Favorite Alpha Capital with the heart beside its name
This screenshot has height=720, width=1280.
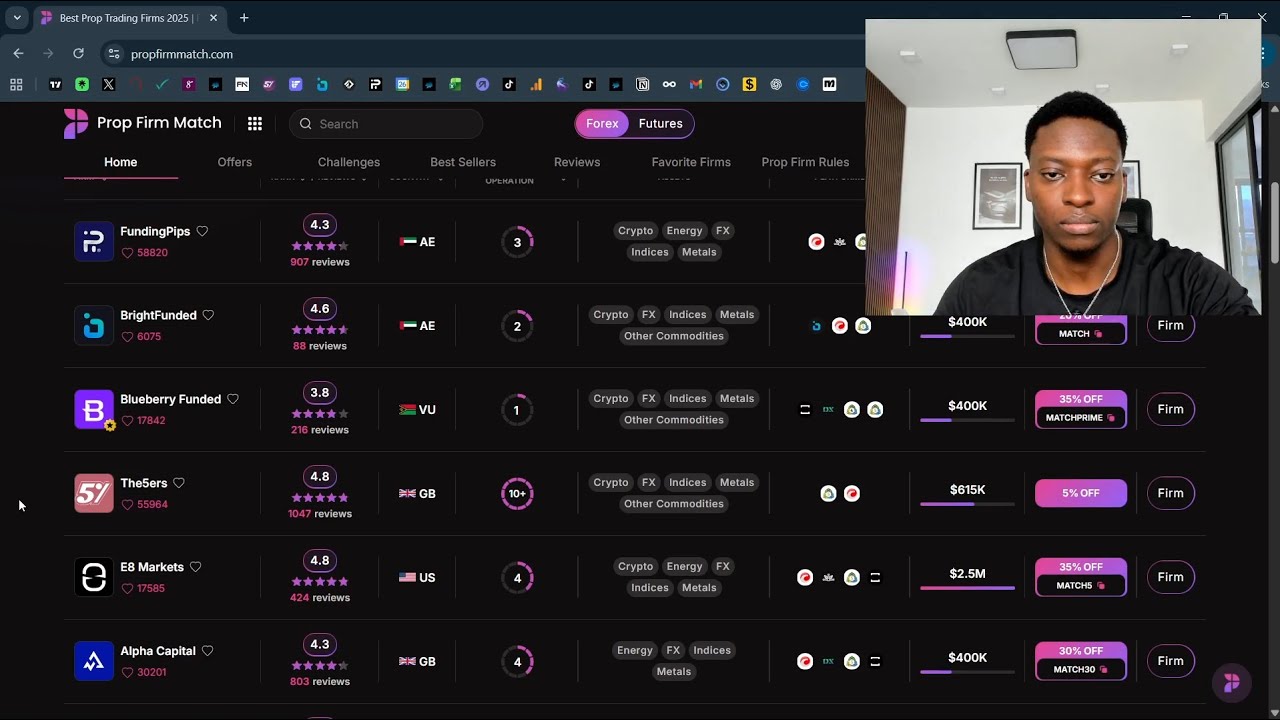(x=207, y=651)
